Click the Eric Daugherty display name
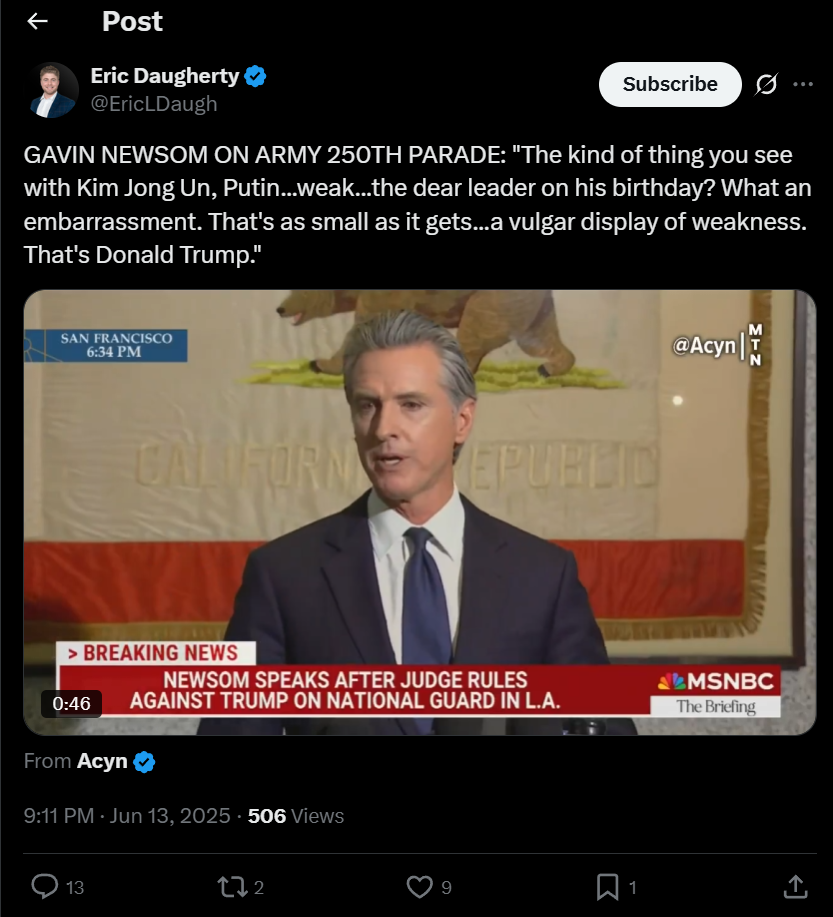This screenshot has height=917, width=833. (x=165, y=76)
